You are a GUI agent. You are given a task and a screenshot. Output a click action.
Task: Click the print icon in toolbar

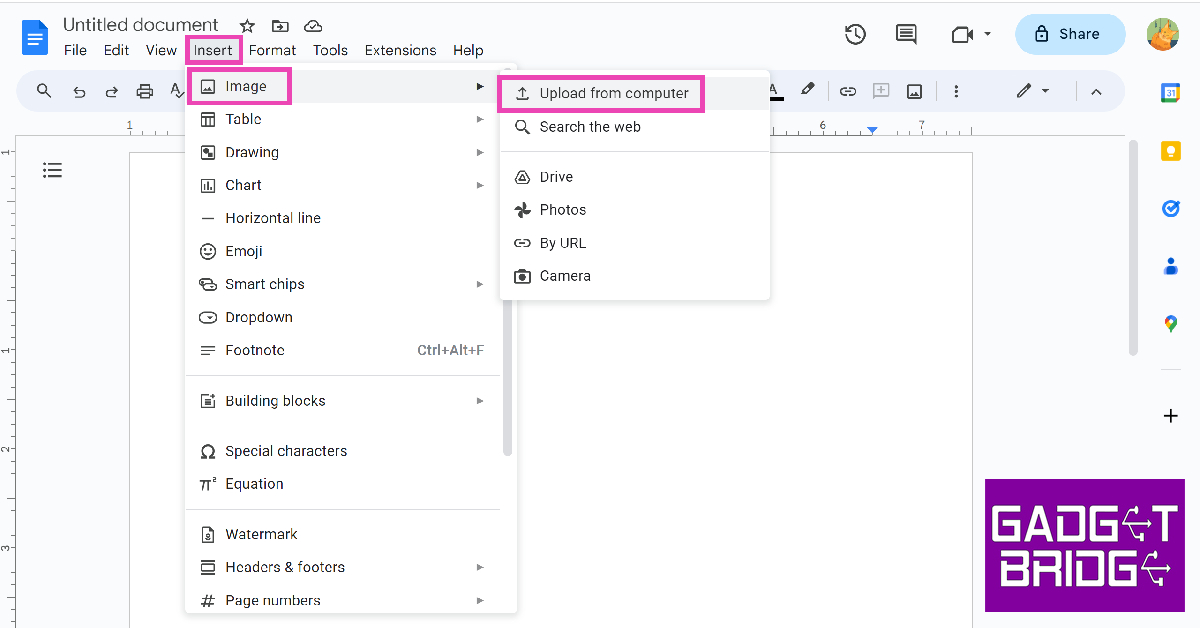coord(145,91)
